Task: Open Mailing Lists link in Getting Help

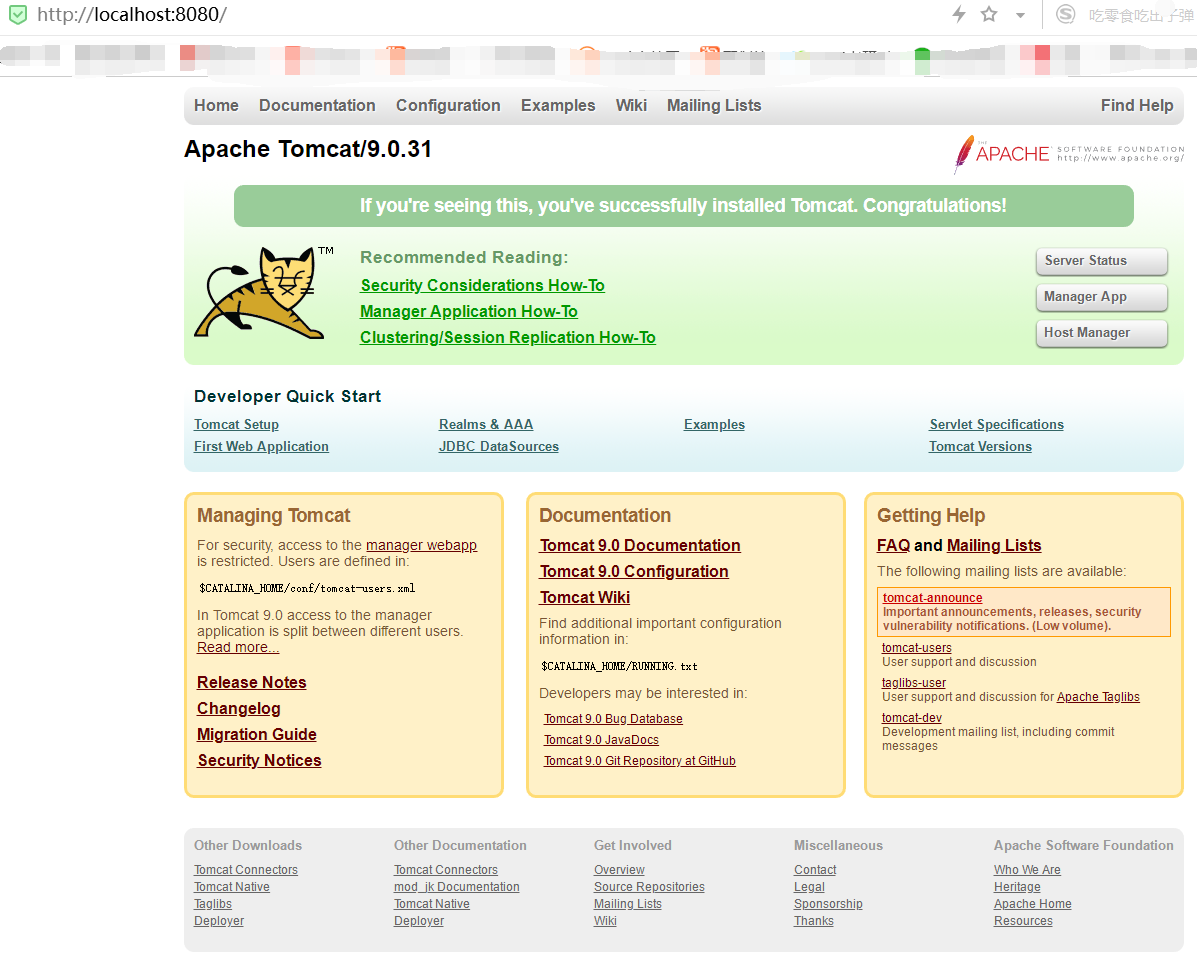Action: (x=994, y=546)
